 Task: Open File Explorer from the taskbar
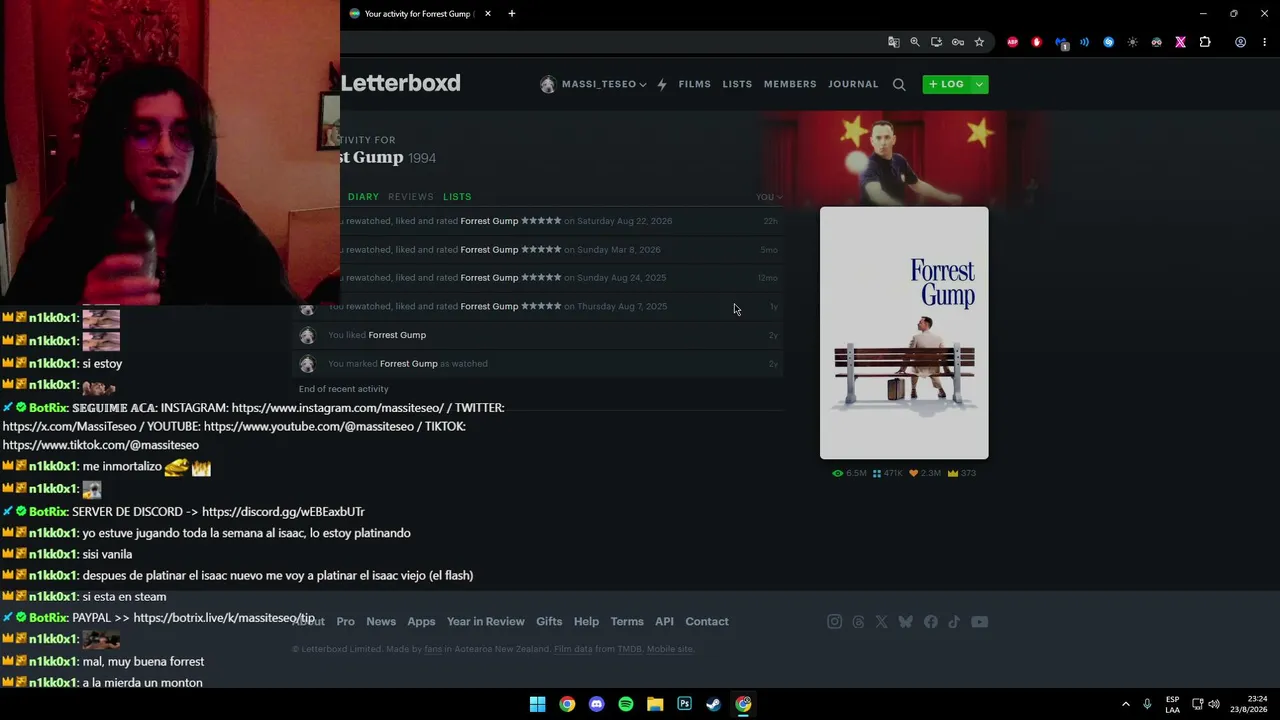[x=655, y=704]
